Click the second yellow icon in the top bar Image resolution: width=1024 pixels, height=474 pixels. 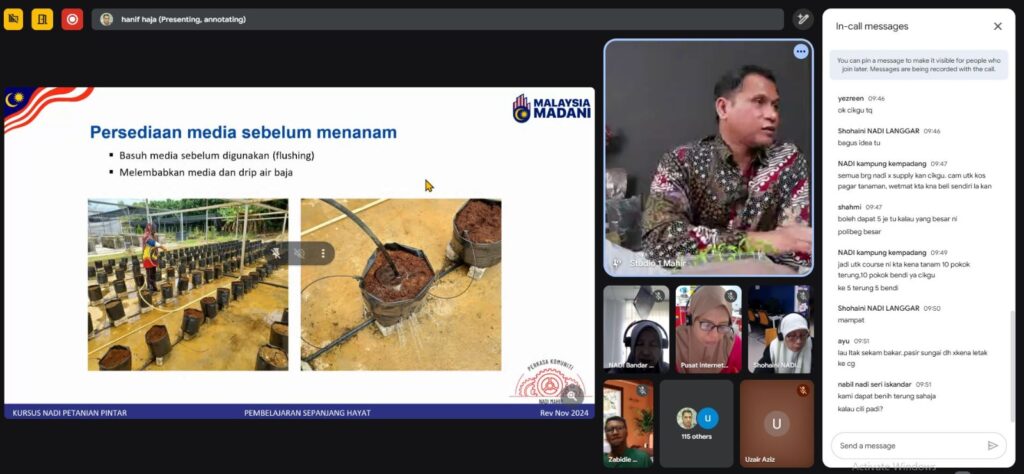42,19
